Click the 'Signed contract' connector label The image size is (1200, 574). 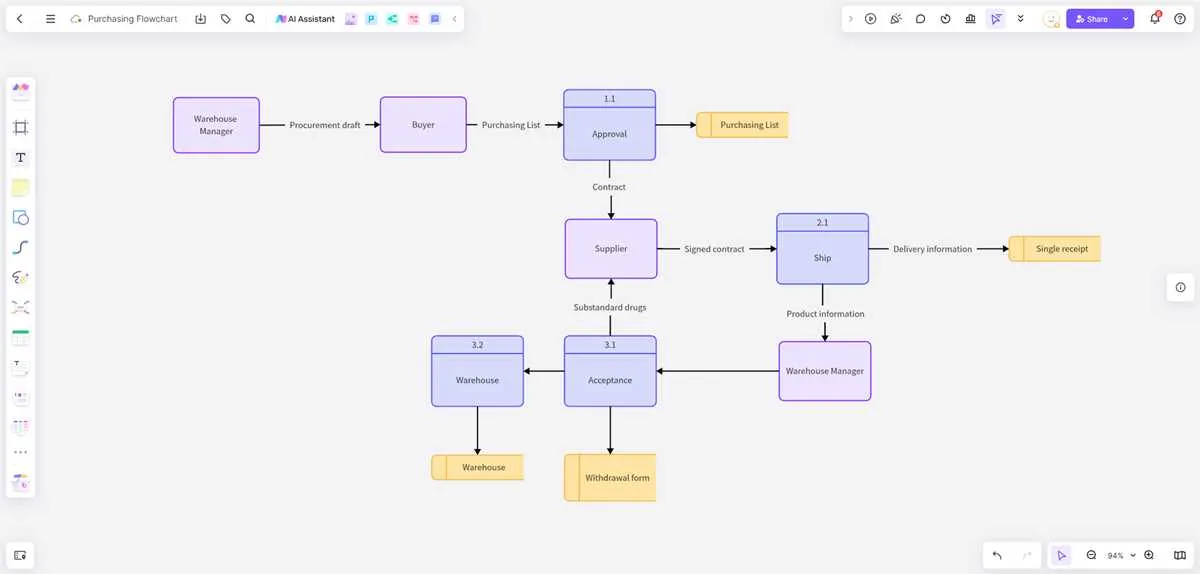click(x=714, y=249)
